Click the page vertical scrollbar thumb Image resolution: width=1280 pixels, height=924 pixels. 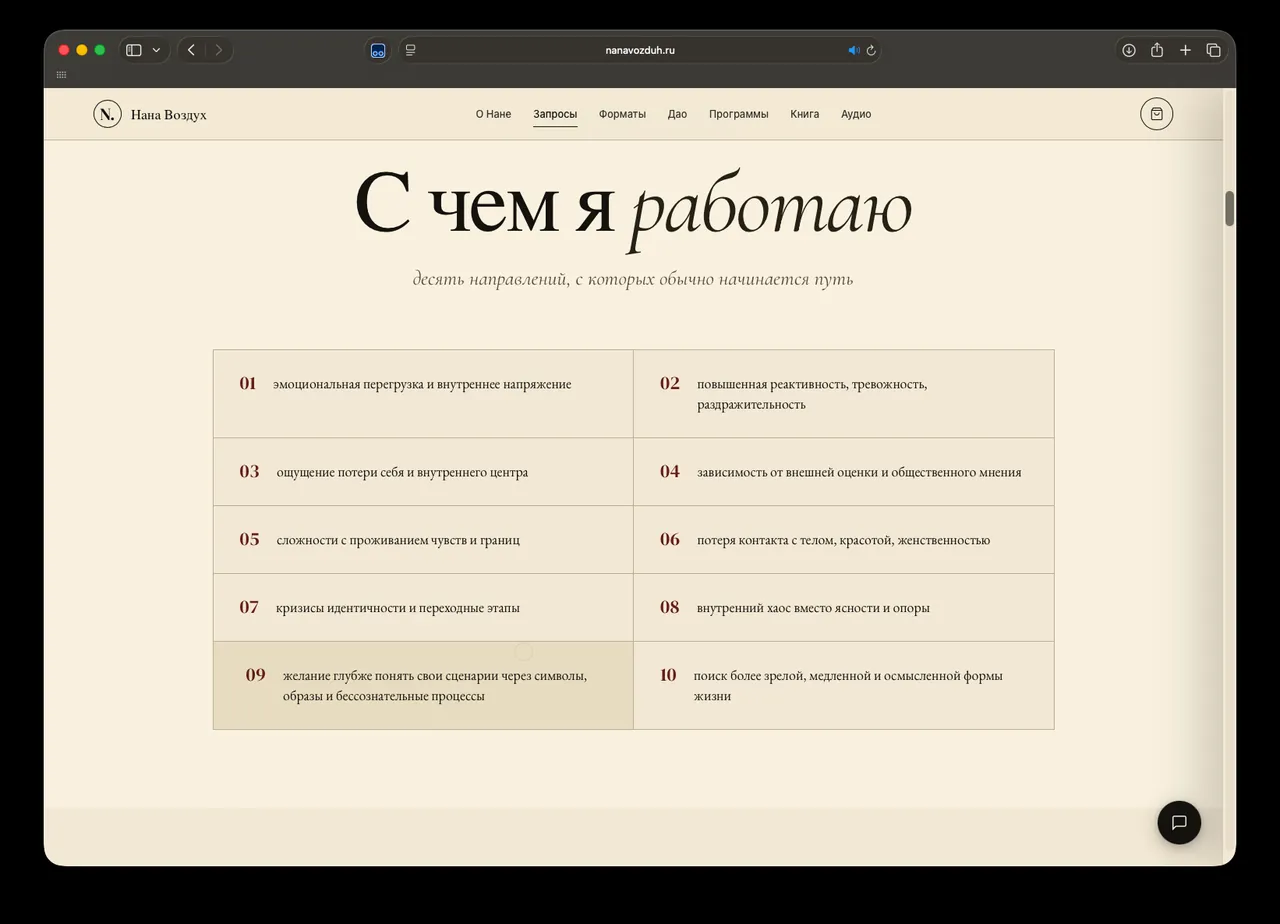1229,208
